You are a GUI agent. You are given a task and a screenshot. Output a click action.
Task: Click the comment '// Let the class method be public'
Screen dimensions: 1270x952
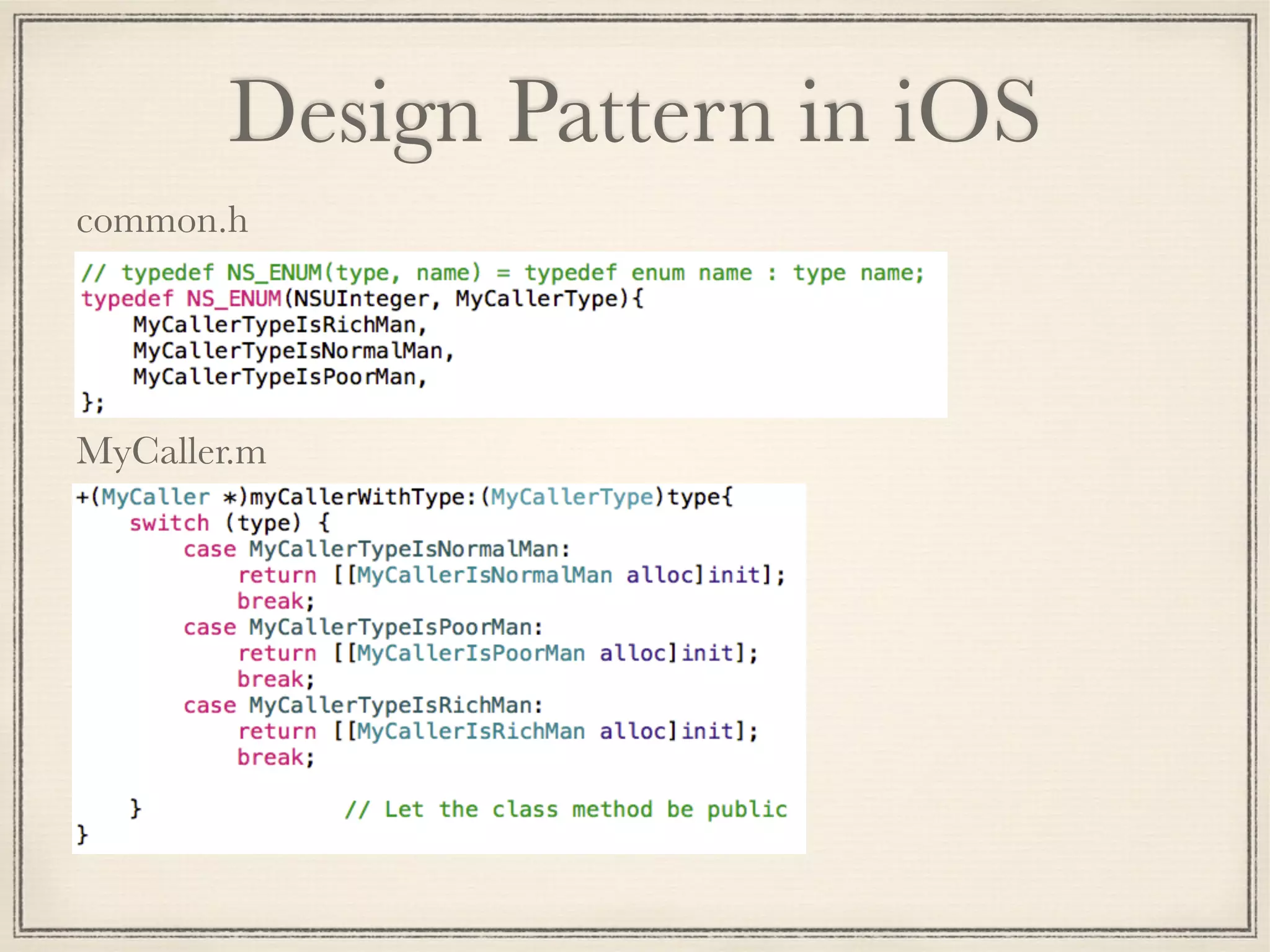(x=566, y=809)
